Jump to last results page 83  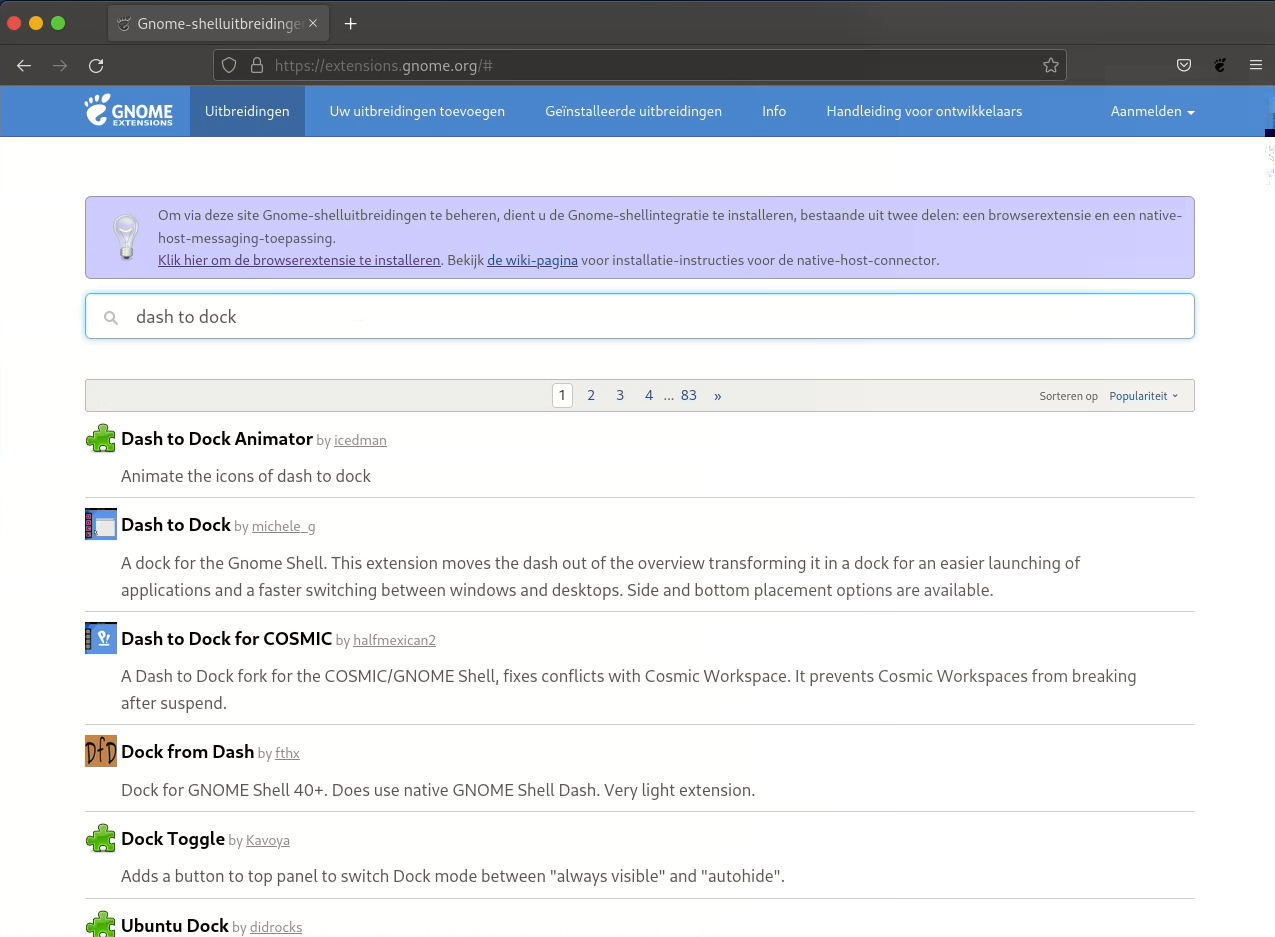689,395
